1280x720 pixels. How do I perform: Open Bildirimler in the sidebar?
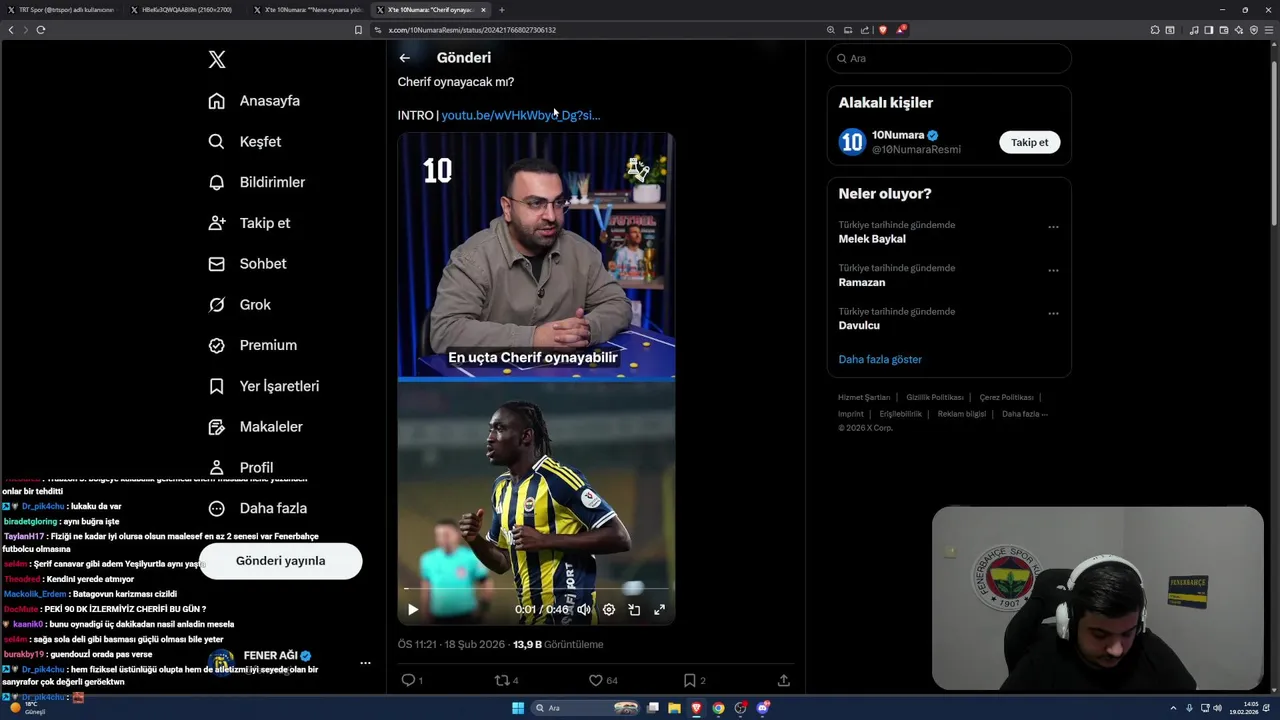[x=256, y=182]
